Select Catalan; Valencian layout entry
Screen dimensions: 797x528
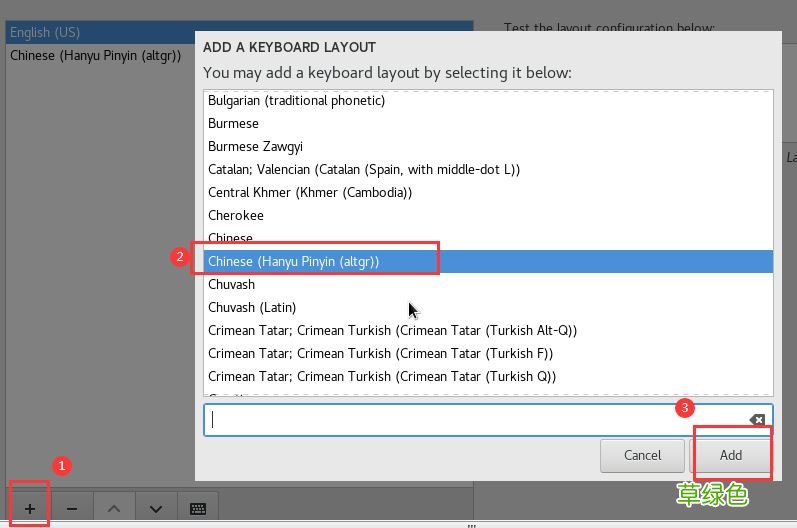[363, 169]
